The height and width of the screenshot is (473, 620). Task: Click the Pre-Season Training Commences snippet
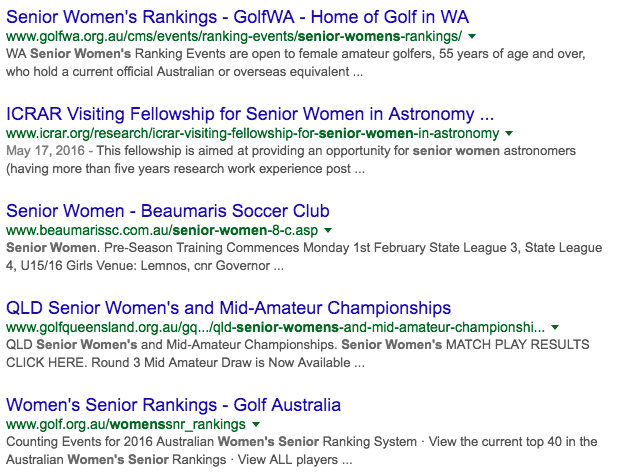point(304,257)
